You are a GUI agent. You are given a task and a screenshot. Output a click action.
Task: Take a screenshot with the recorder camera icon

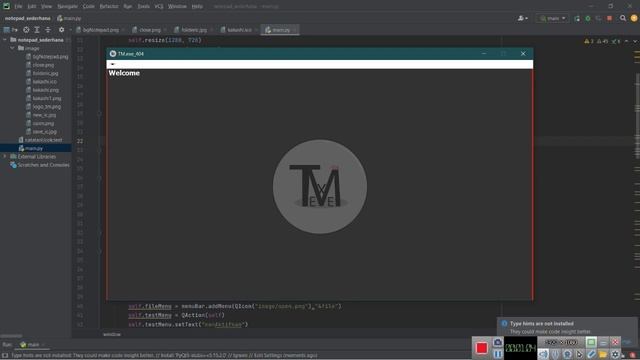(x=498, y=342)
